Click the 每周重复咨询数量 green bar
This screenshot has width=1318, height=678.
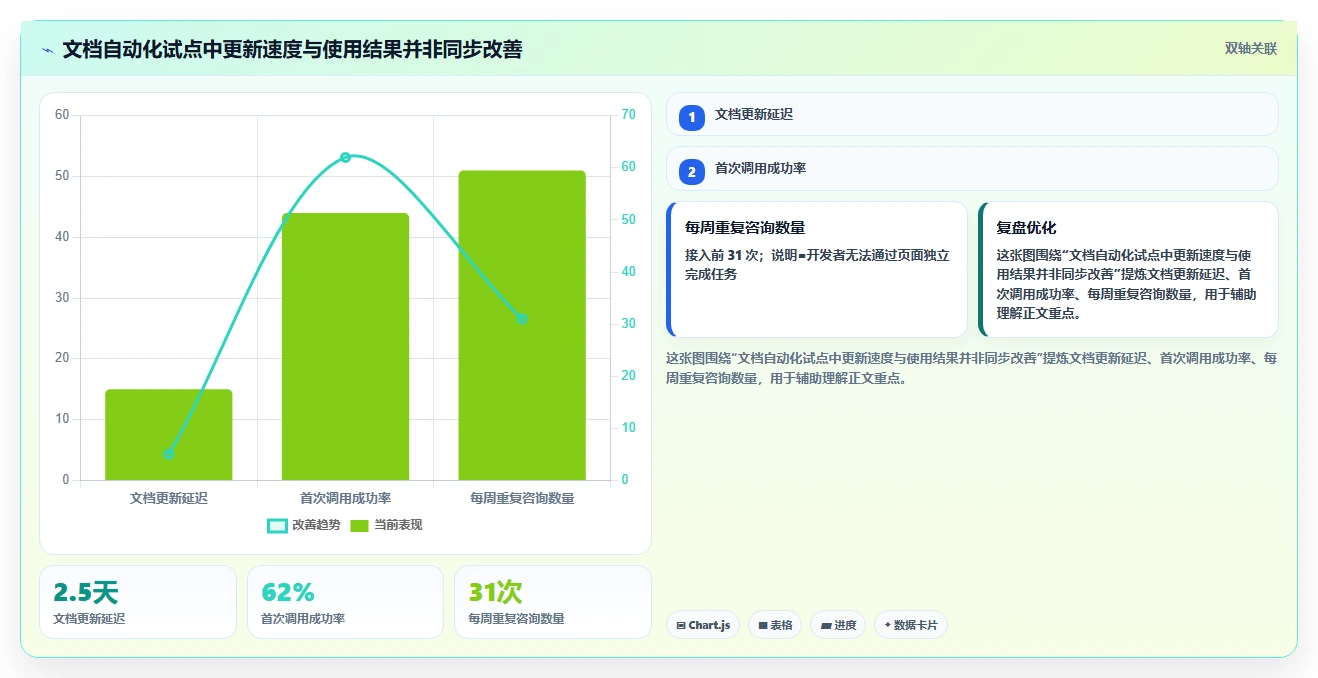click(522, 325)
